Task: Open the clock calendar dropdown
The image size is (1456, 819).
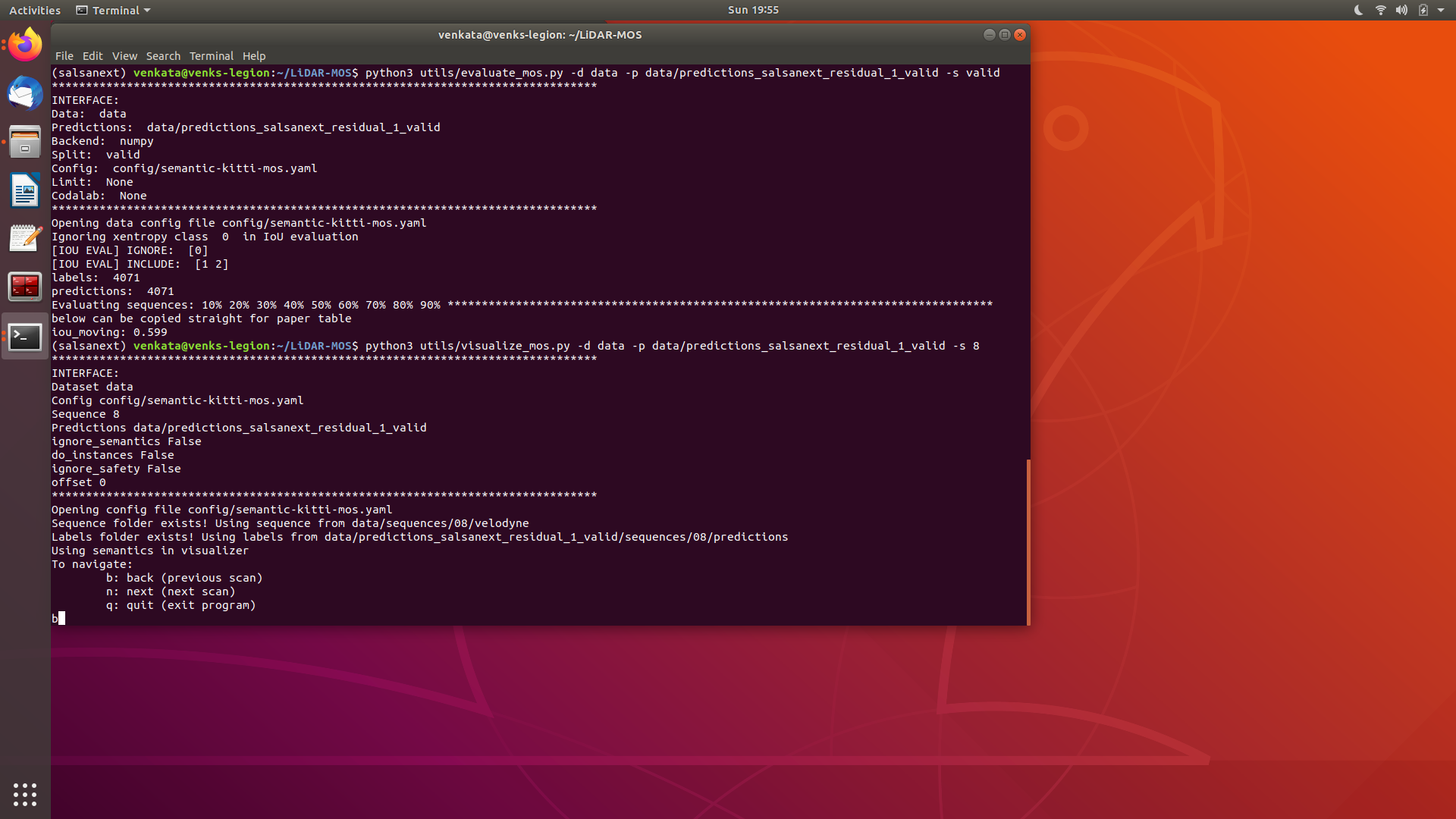Action: (x=752, y=10)
